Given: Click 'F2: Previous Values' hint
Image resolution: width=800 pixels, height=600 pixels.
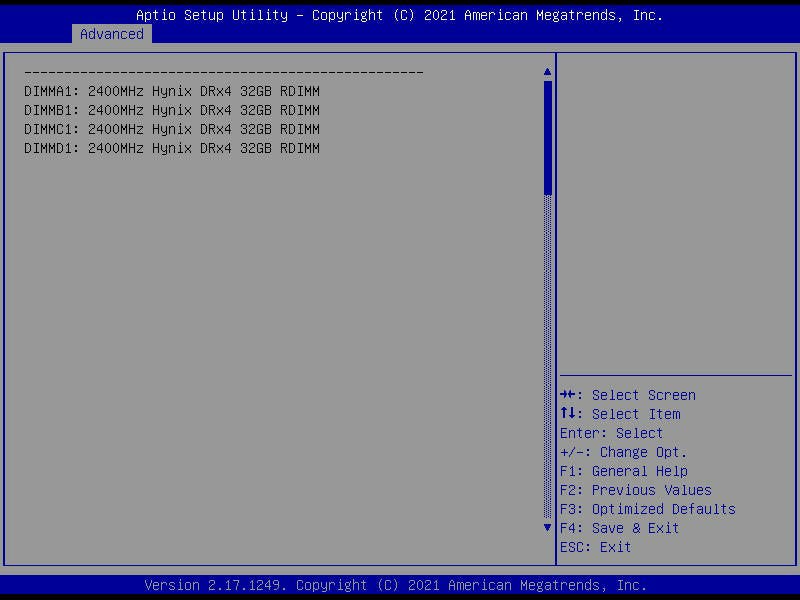Looking at the screenshot, I should pos(635,490).
